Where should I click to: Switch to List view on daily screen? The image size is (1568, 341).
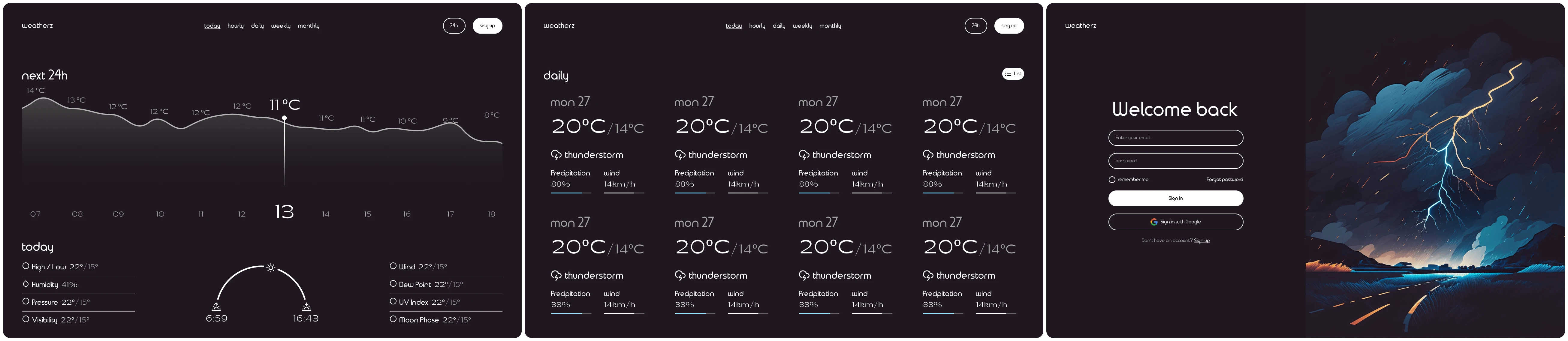(x=1013, y=73)
